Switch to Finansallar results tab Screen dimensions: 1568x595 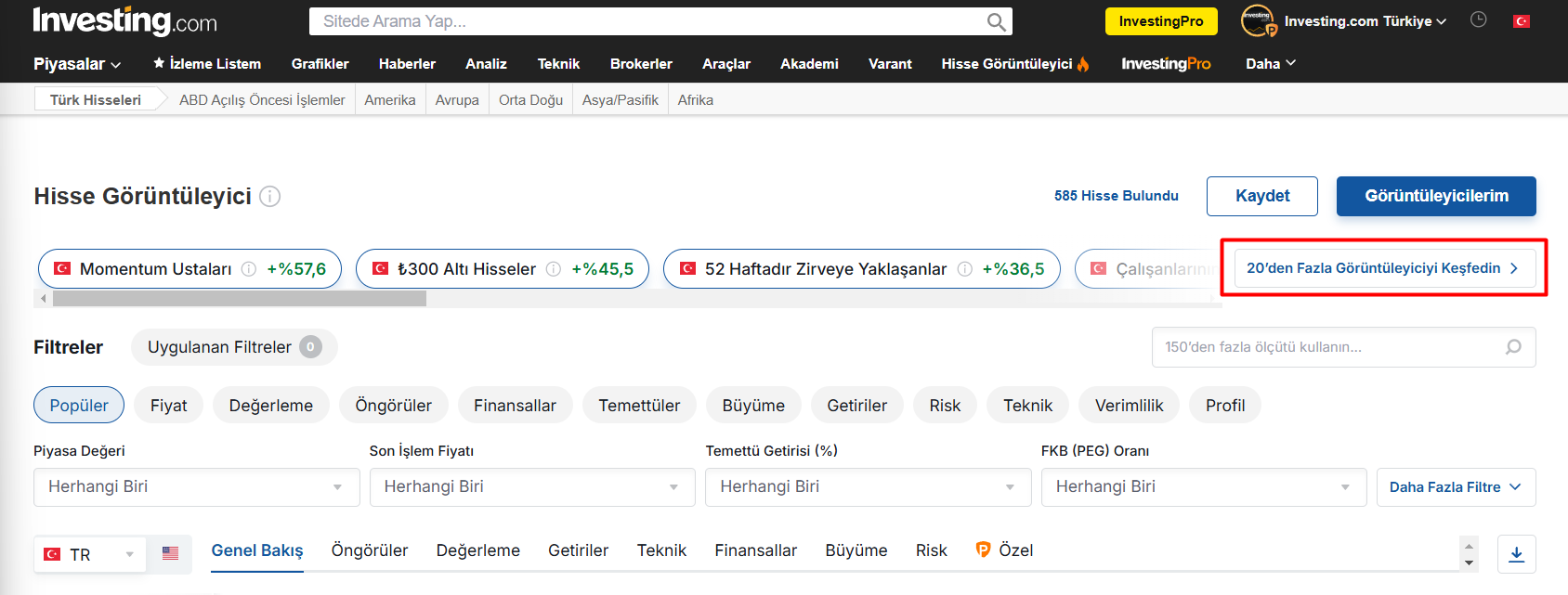click(x=756, y=550)
